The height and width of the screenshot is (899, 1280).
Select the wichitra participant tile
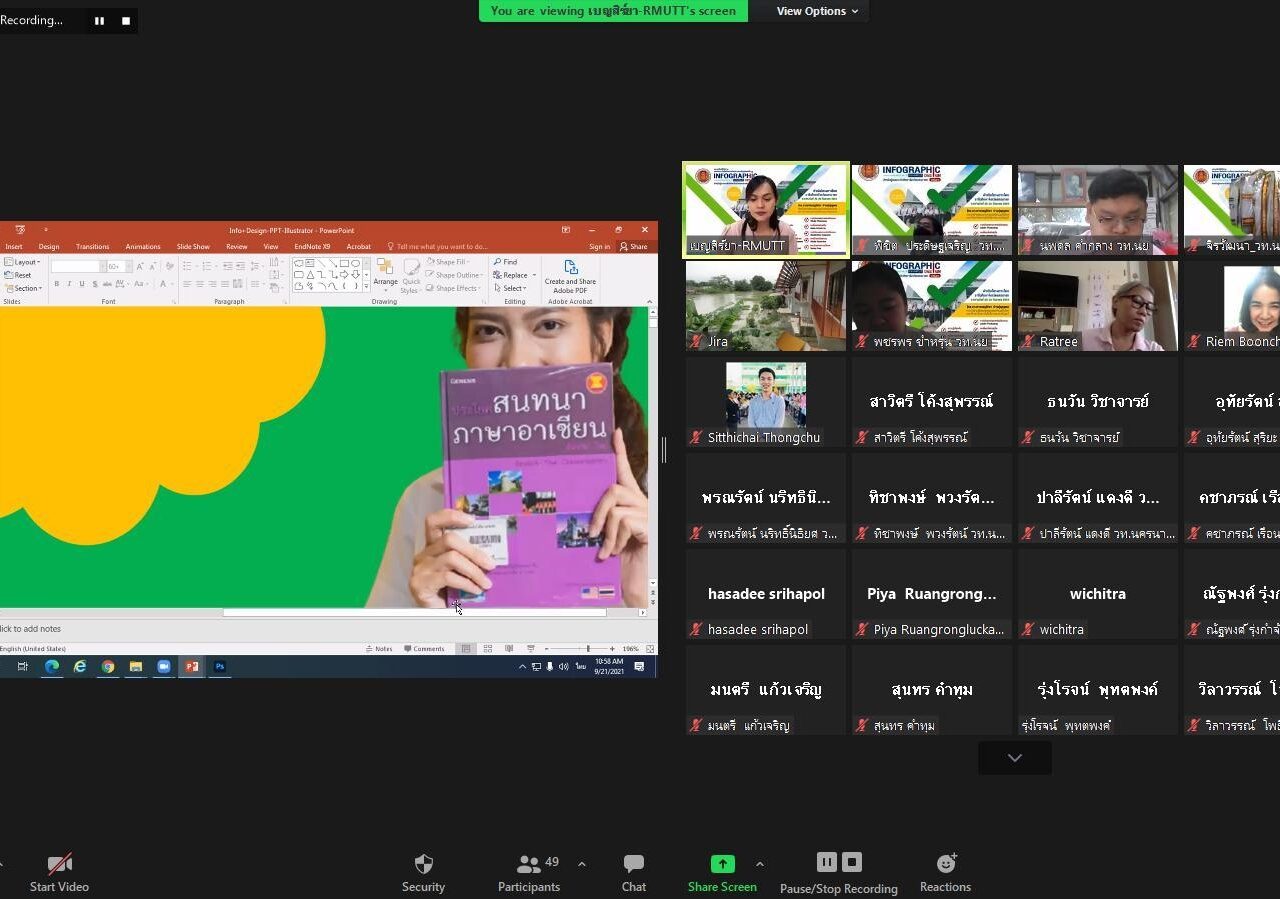click(x=1098, y=594)
